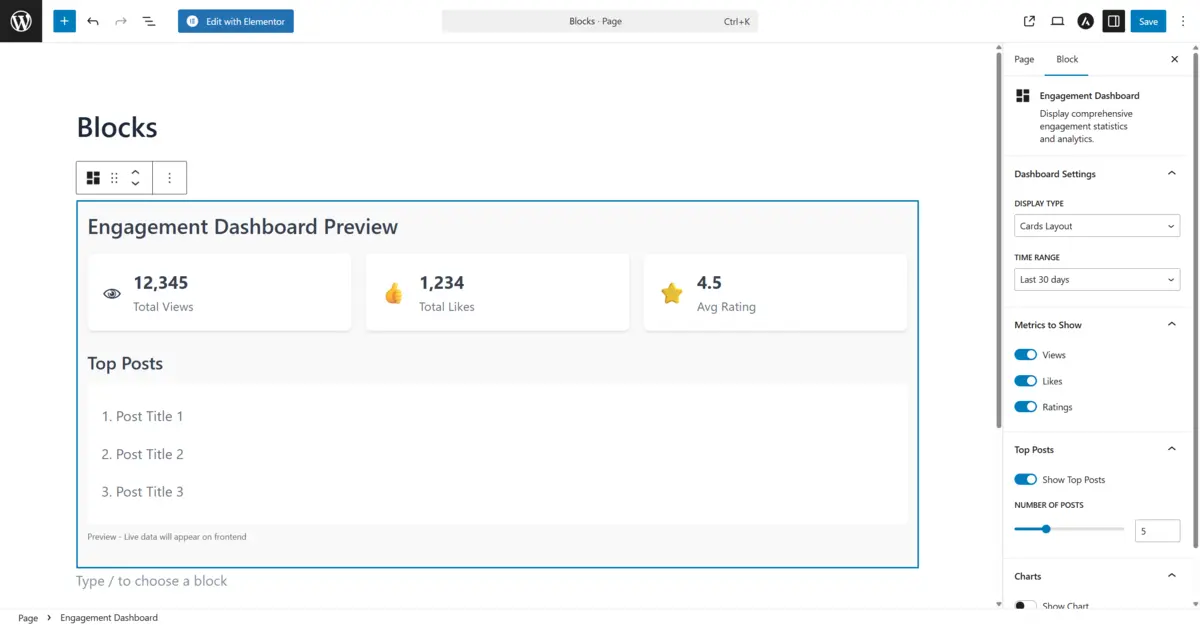1200x626 pixels.
Task: Select the Block tab in sidebar
Action: click(1067, 59)
